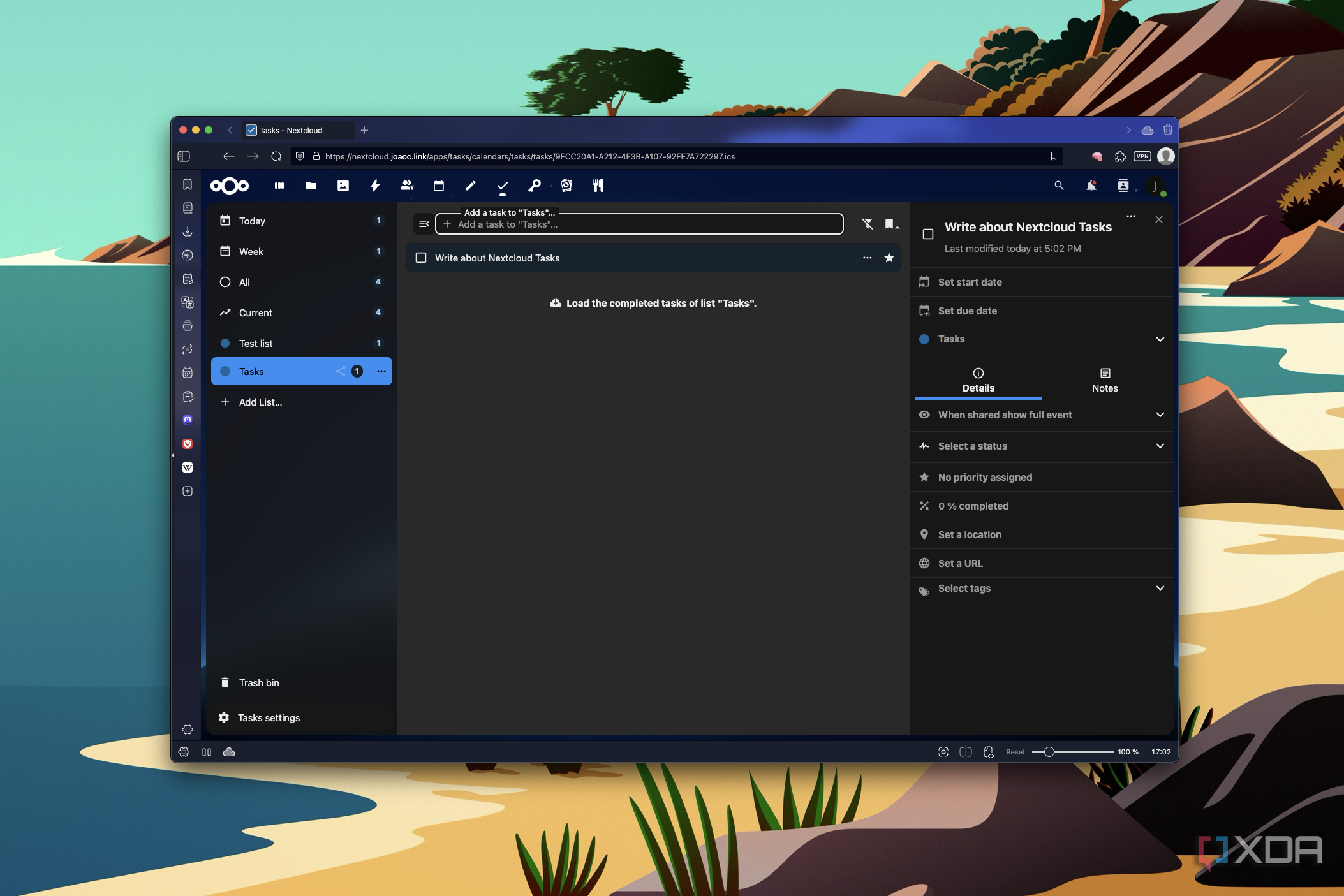This screenshot has height=896, width=1344.
Task: Select the Test list in sidebar
Action: [x=256, y=343]
